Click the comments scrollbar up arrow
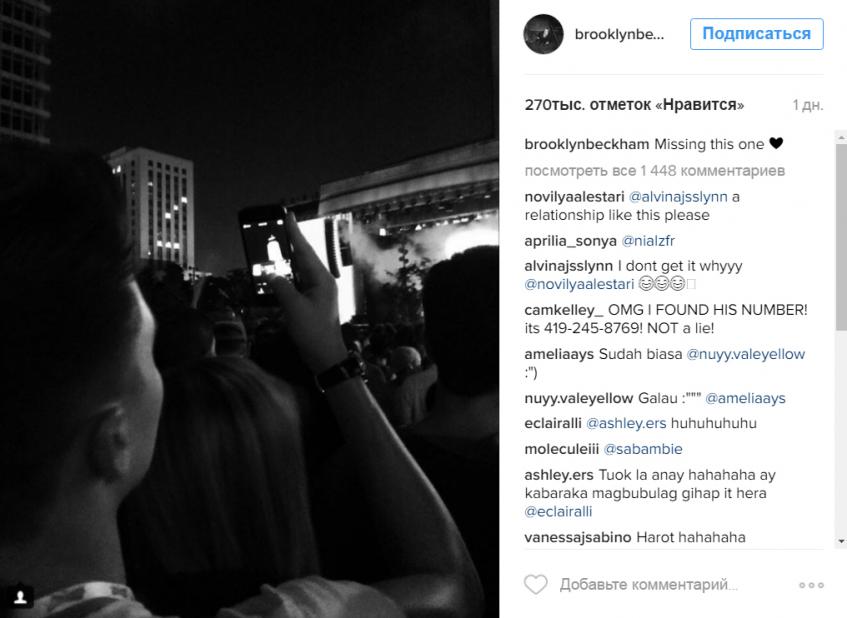 tap(841, 138)
